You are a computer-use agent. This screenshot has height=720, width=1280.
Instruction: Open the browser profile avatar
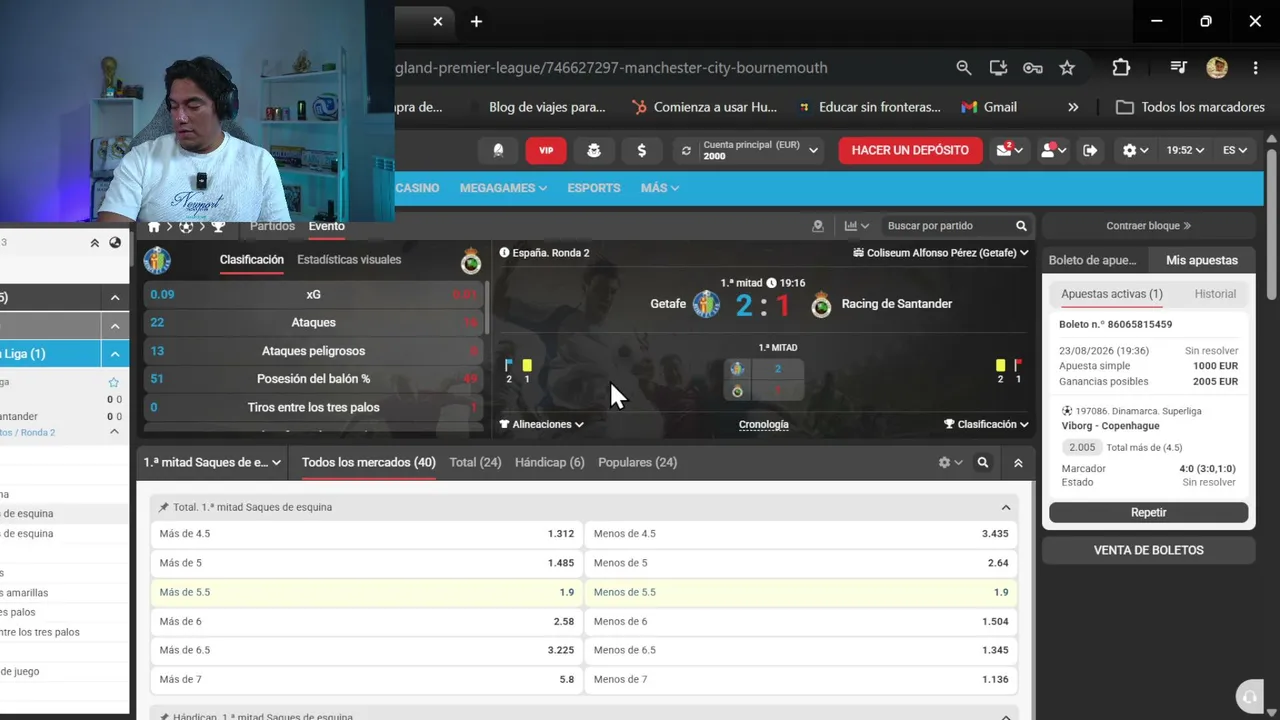coord(1217,68)
